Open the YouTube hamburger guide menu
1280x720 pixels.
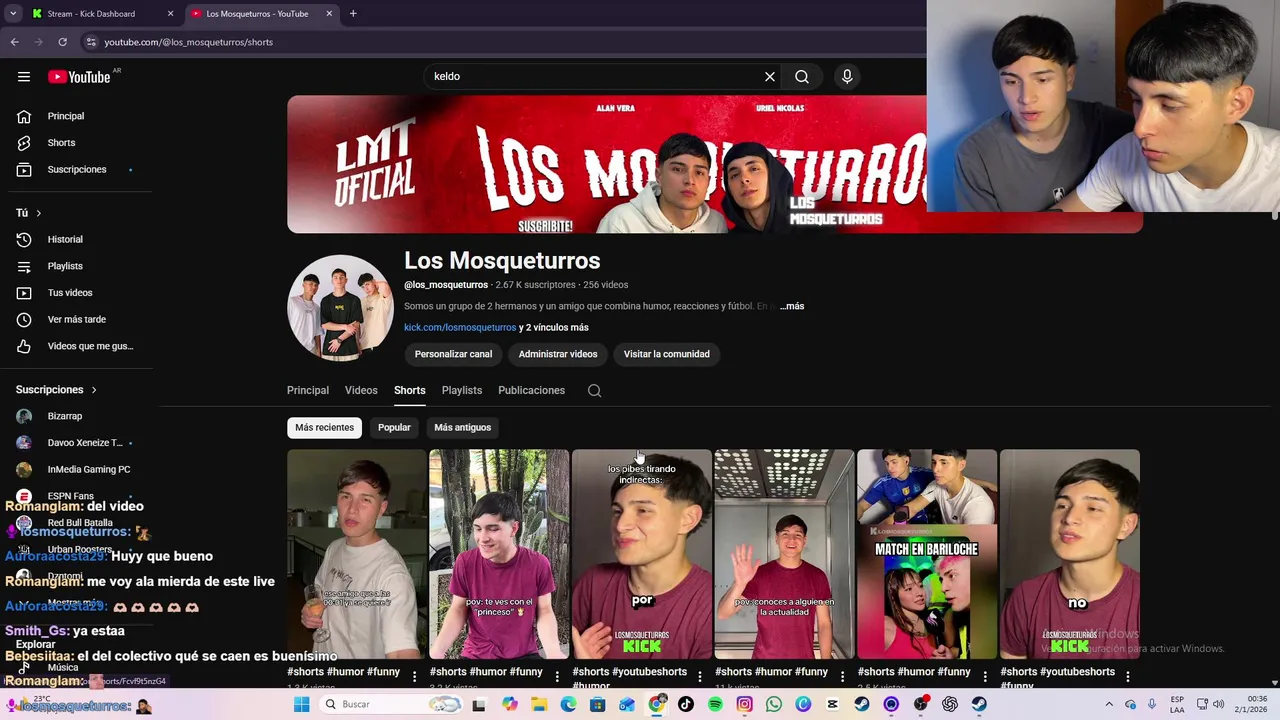point(24,77)
